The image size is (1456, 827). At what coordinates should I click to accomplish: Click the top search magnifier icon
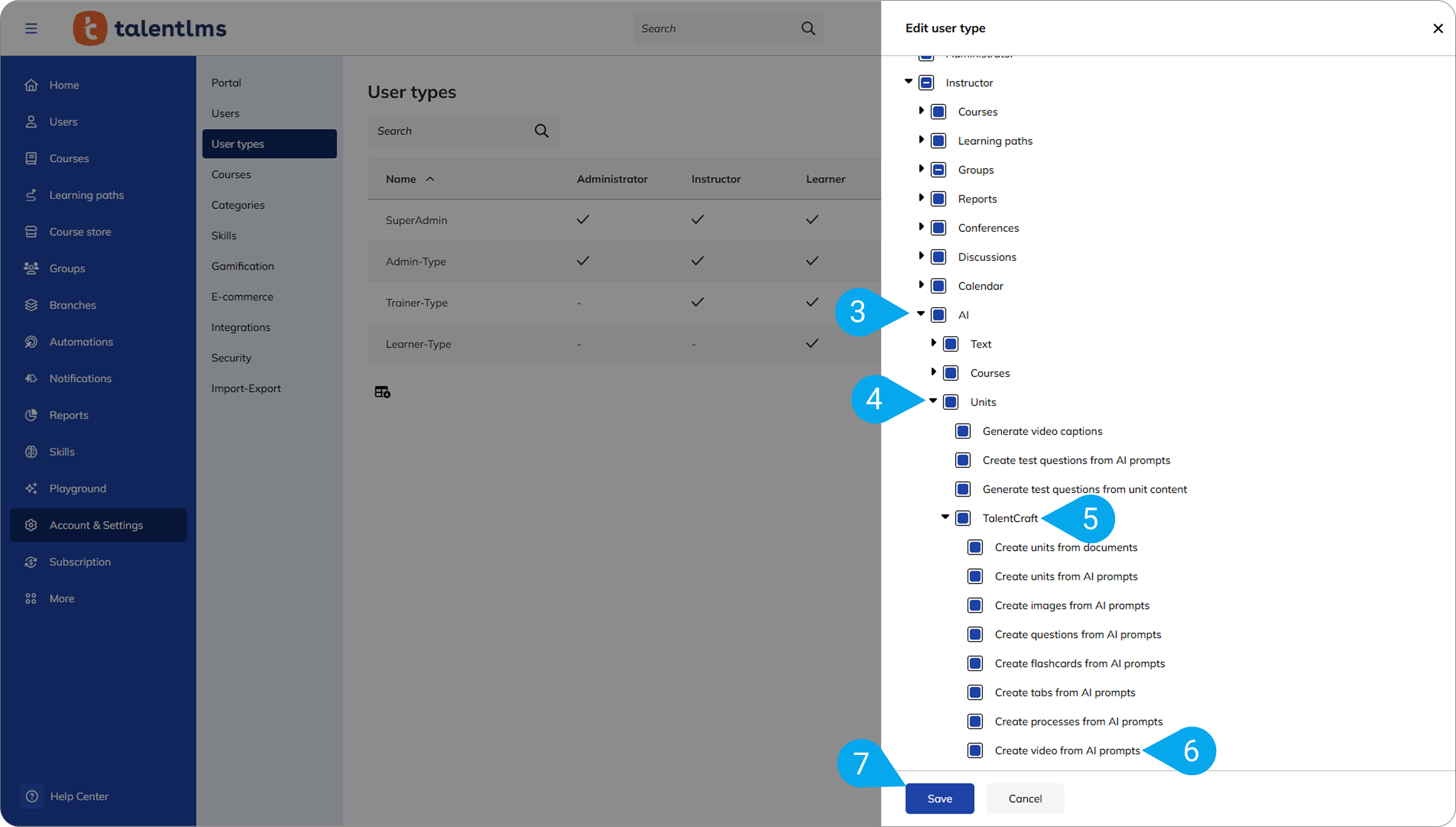tap(808, 28)
